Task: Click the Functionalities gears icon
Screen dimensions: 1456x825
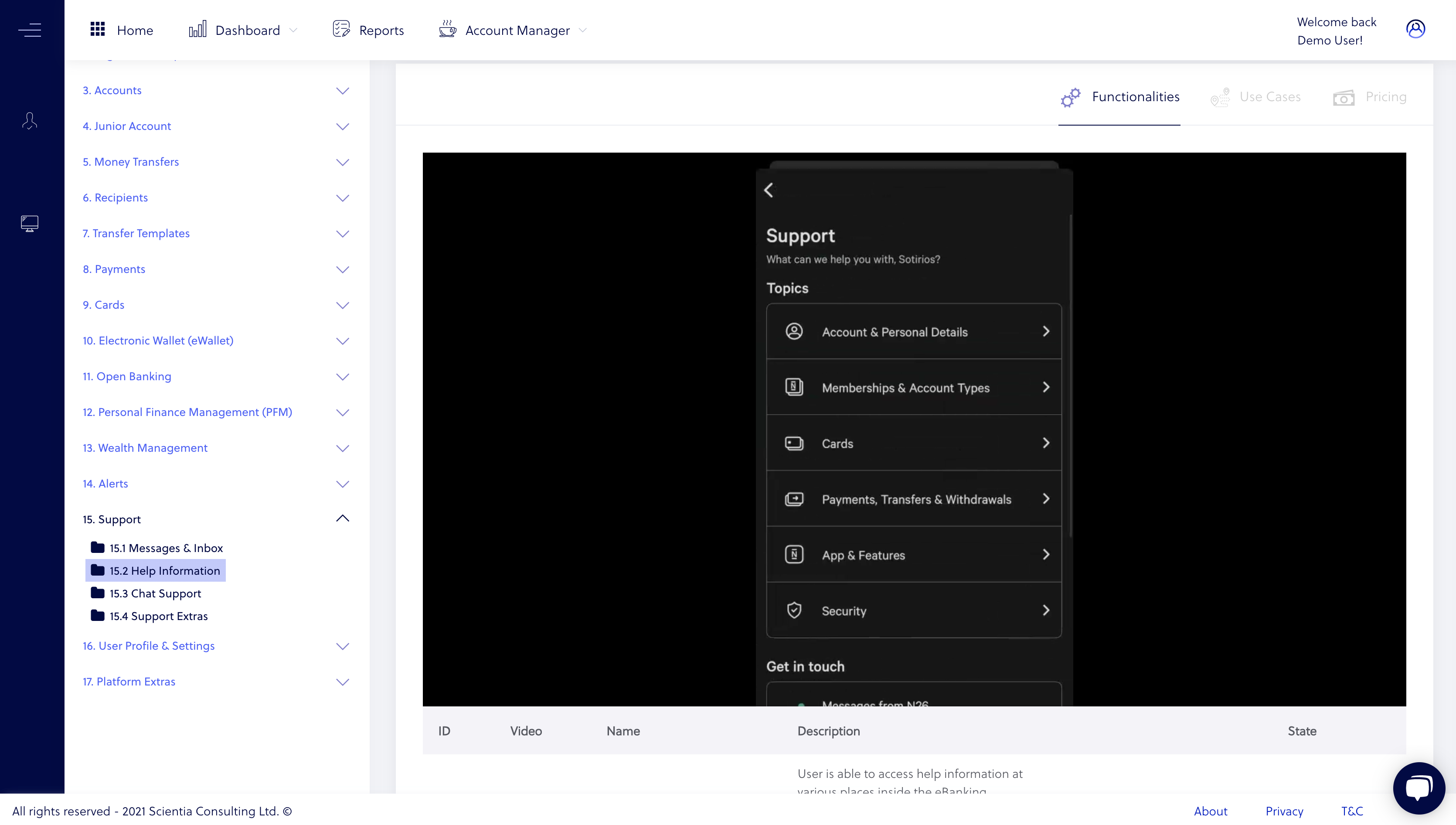Action: [x=1070, y=97]
